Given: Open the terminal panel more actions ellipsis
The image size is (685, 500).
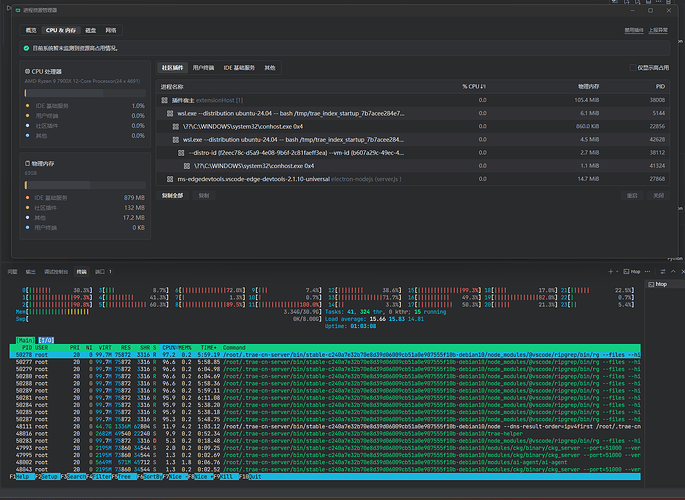Looking at the screenshot, I should click(x=647, y=272).
